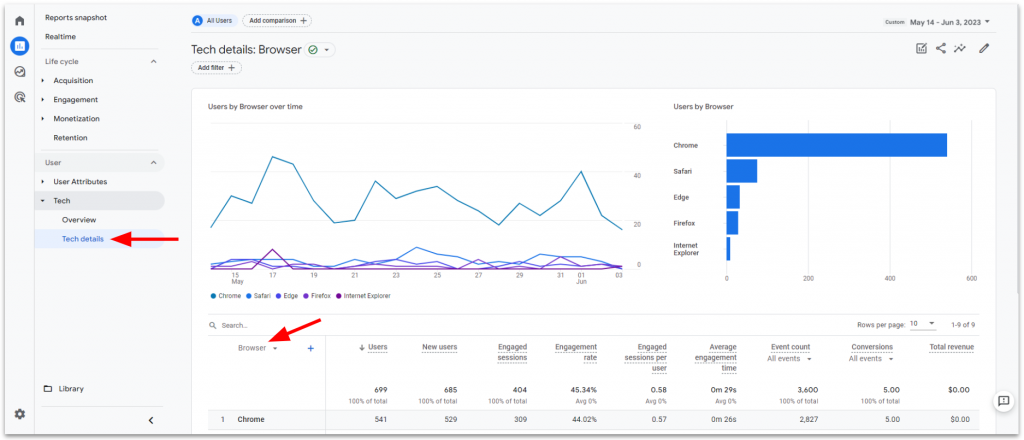
Task: Click the Add comparison button
Action: coord(276,21)
